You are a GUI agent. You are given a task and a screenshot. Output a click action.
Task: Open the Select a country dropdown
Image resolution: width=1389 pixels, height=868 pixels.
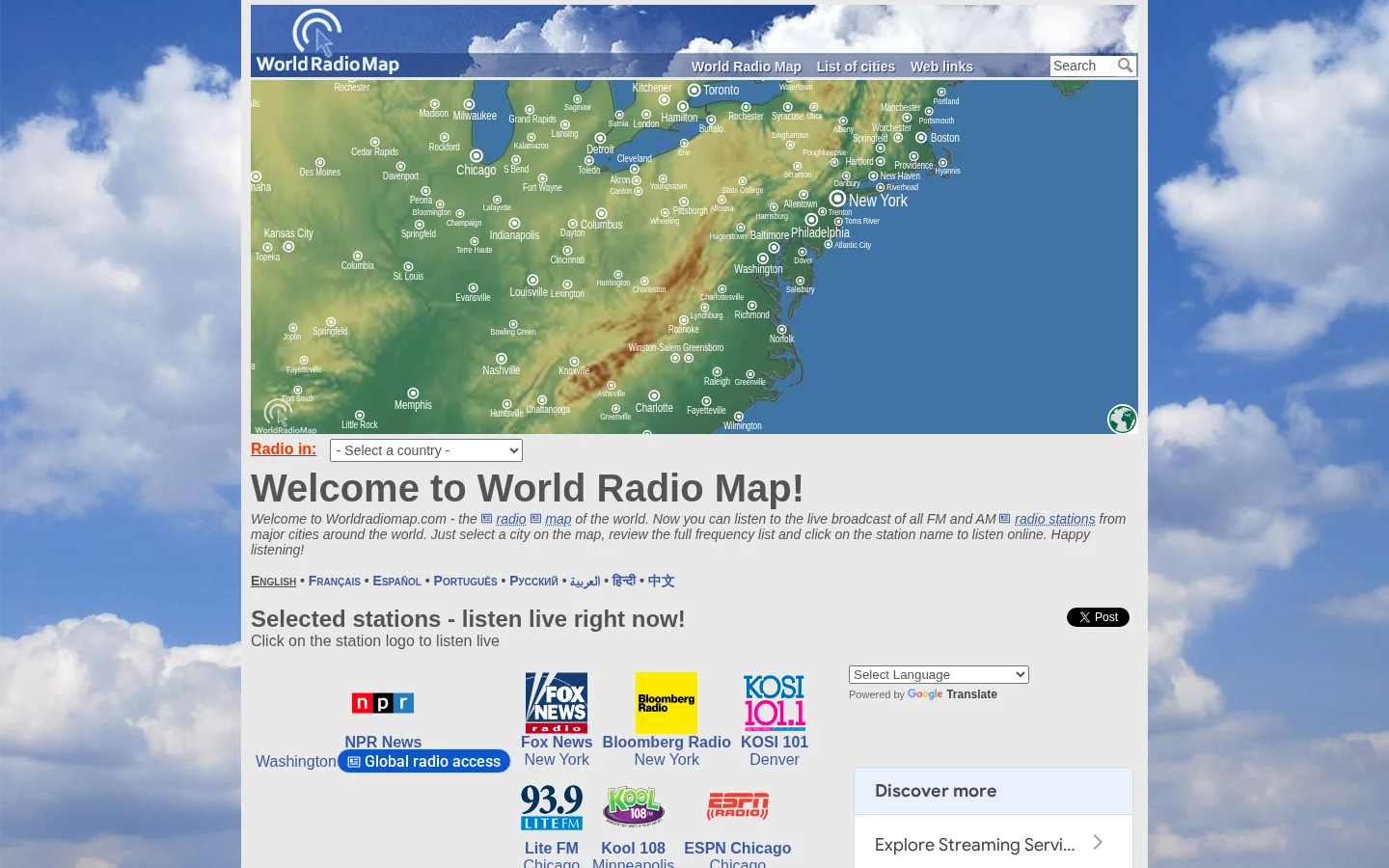[426, 450]
